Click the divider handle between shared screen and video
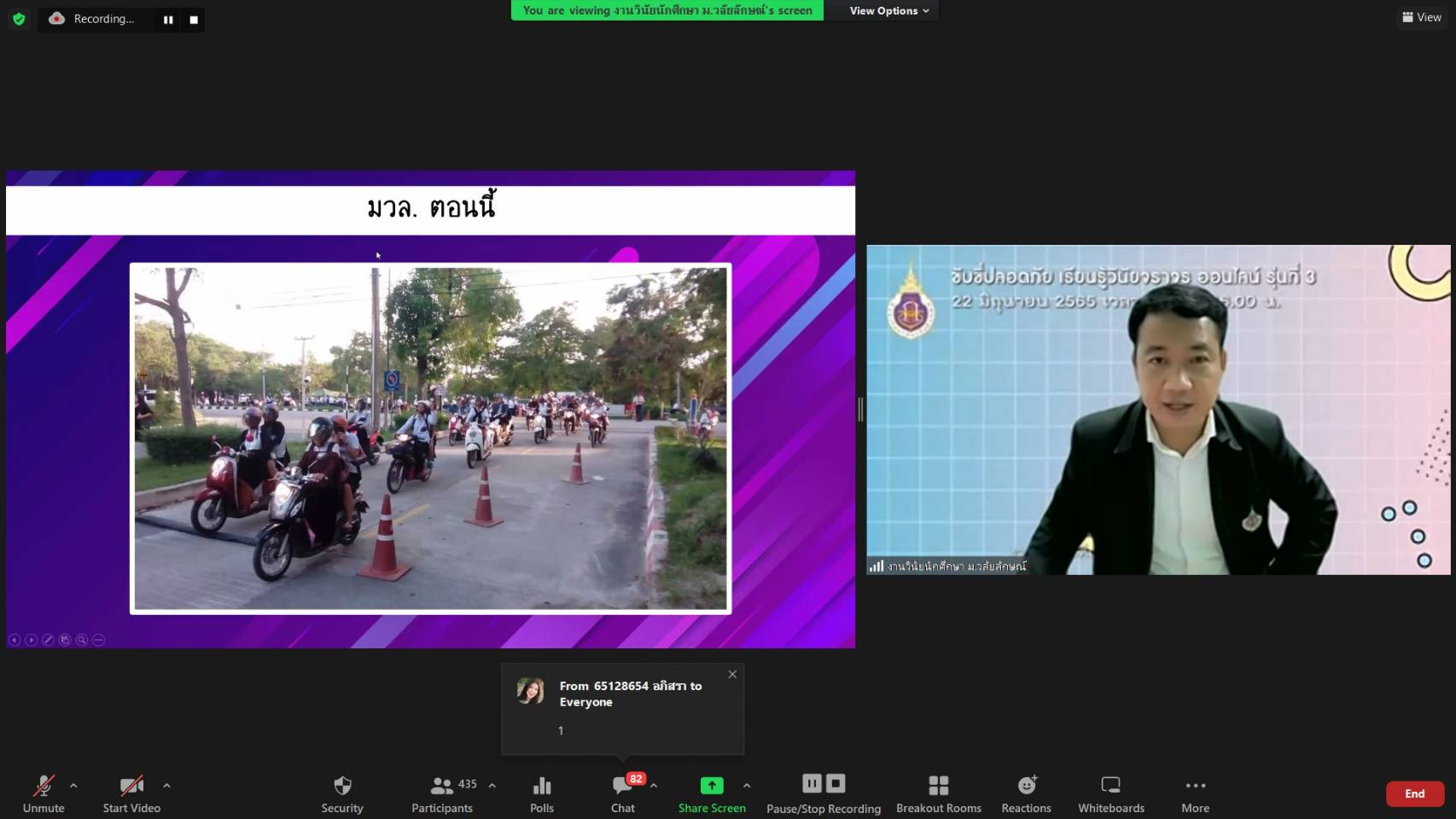1456x819 pixels. [x=860, y=409]
